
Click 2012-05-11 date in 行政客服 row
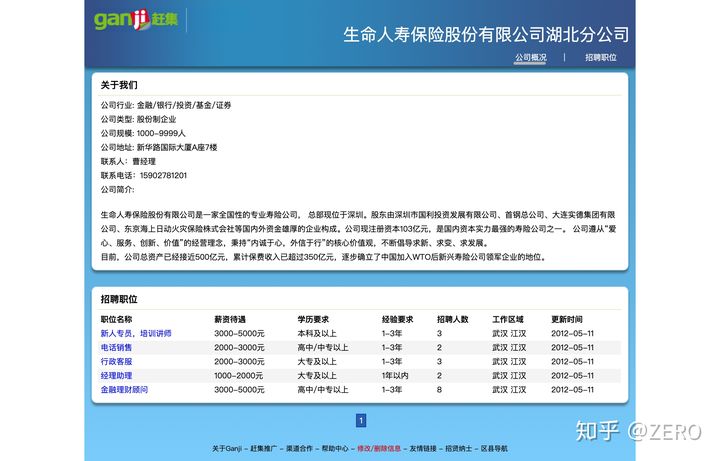[x=573, y=361]
